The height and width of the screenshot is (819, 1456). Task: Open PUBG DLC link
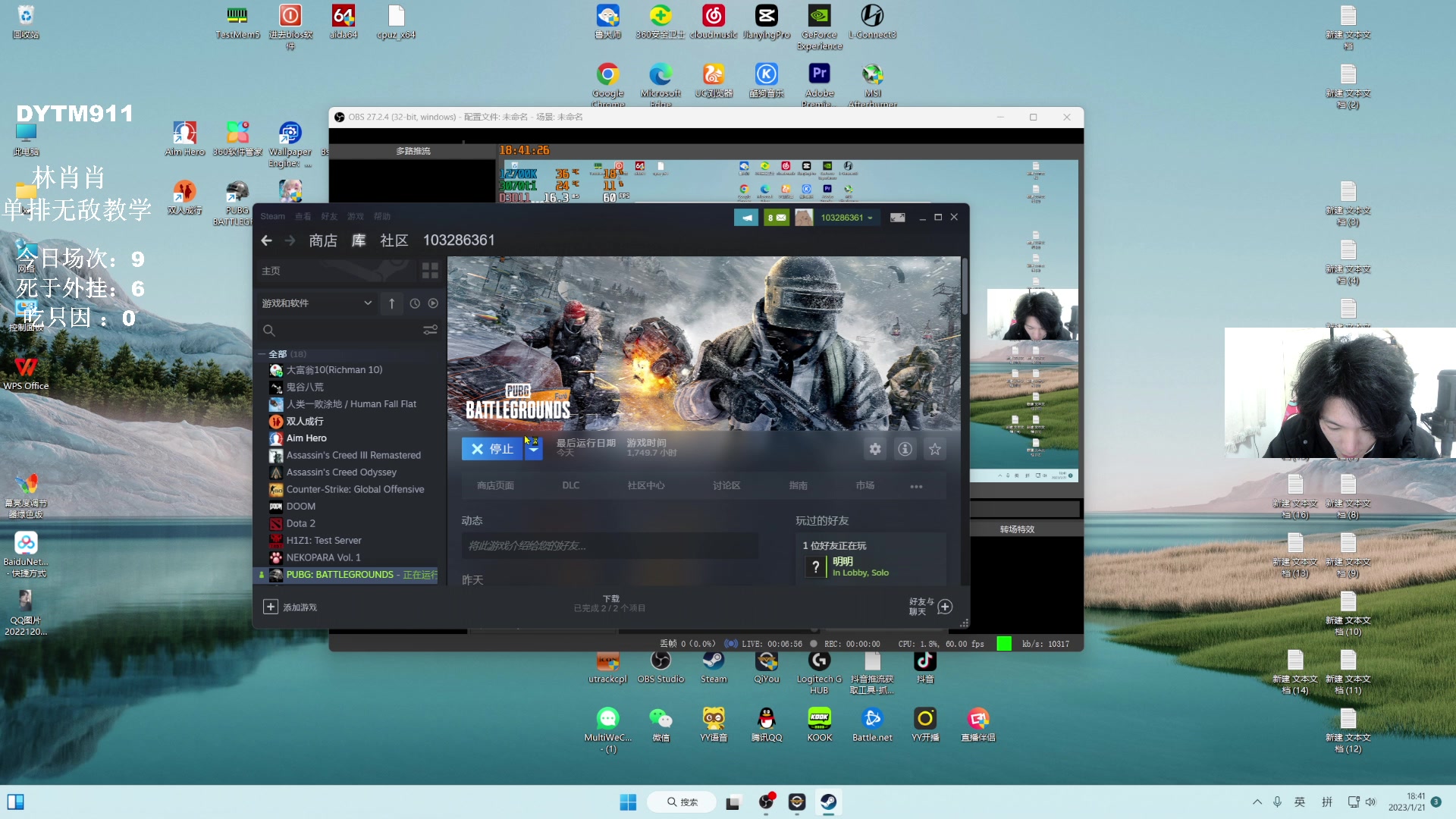pos(571,485)
